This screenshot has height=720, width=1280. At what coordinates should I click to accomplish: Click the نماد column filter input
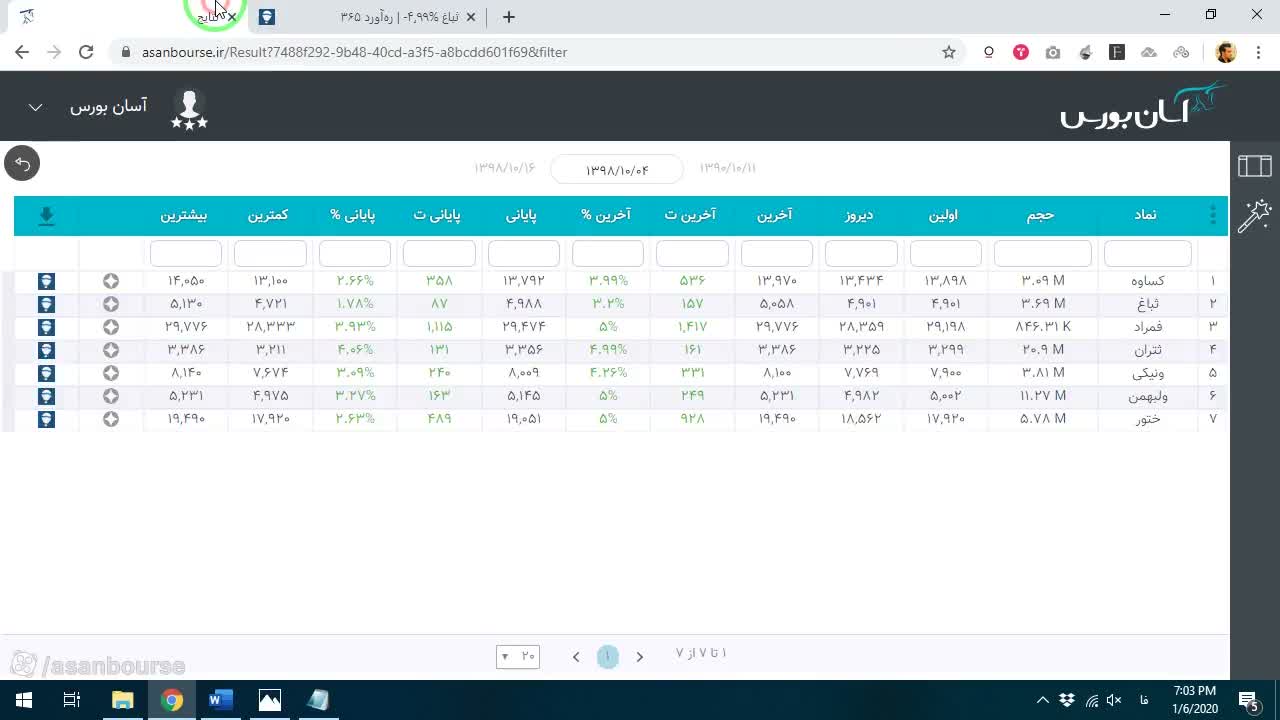point(1147,253)
